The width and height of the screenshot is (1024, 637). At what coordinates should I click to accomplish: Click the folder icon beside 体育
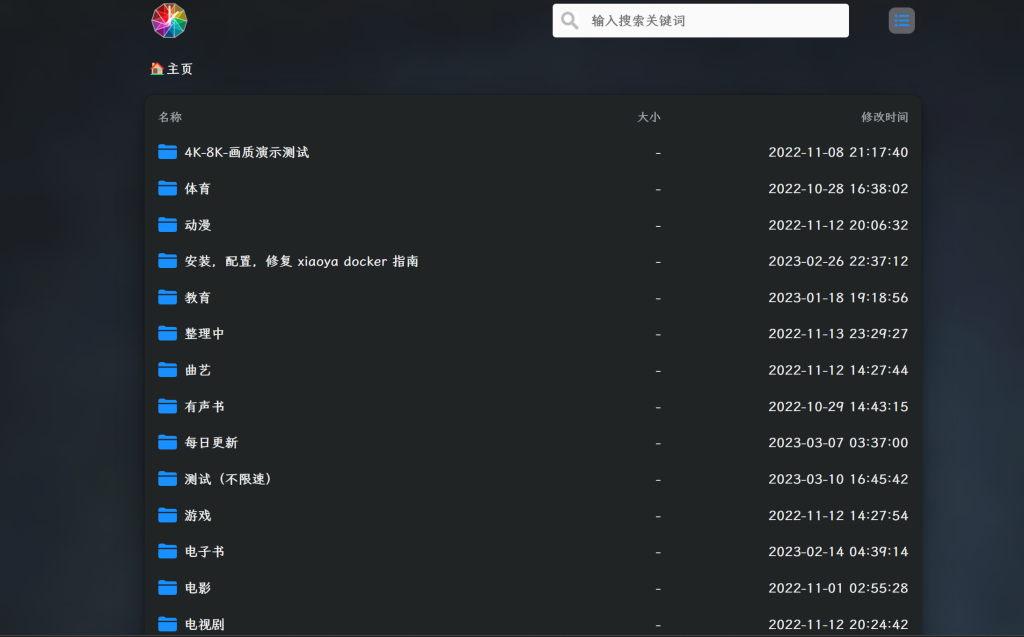click(167, 188)
